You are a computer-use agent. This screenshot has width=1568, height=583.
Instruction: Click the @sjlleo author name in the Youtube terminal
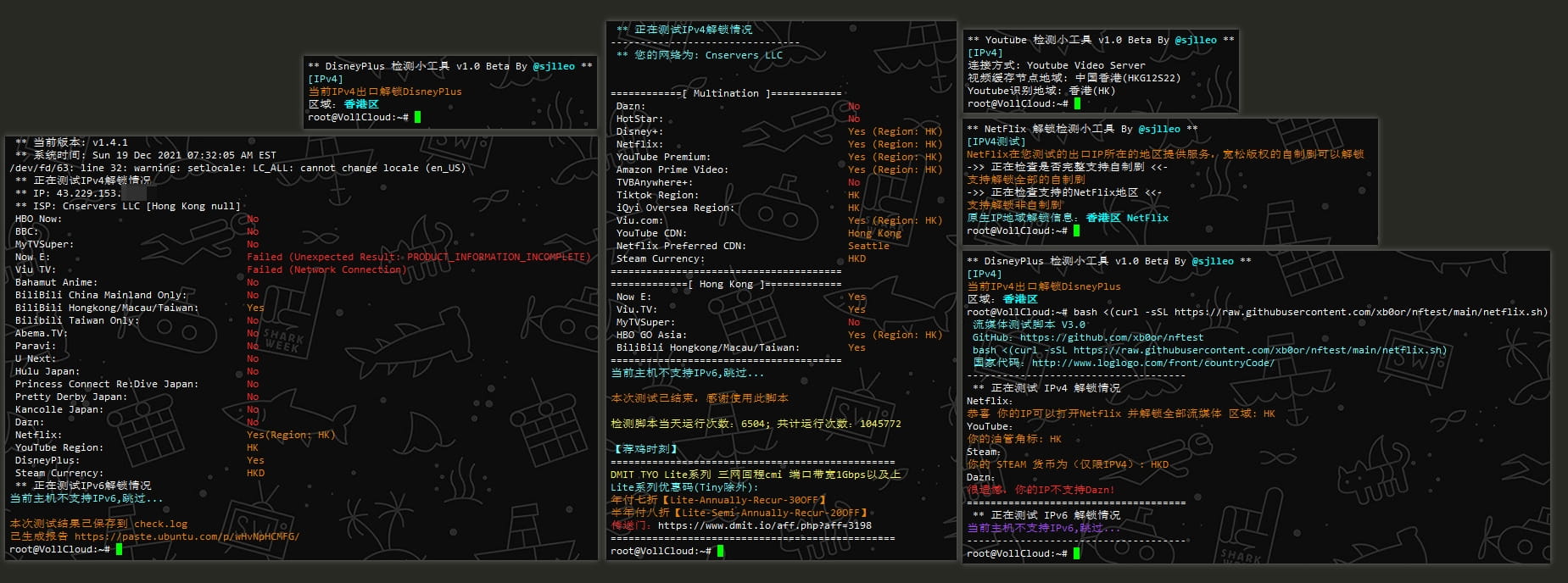click(1196, 40)
